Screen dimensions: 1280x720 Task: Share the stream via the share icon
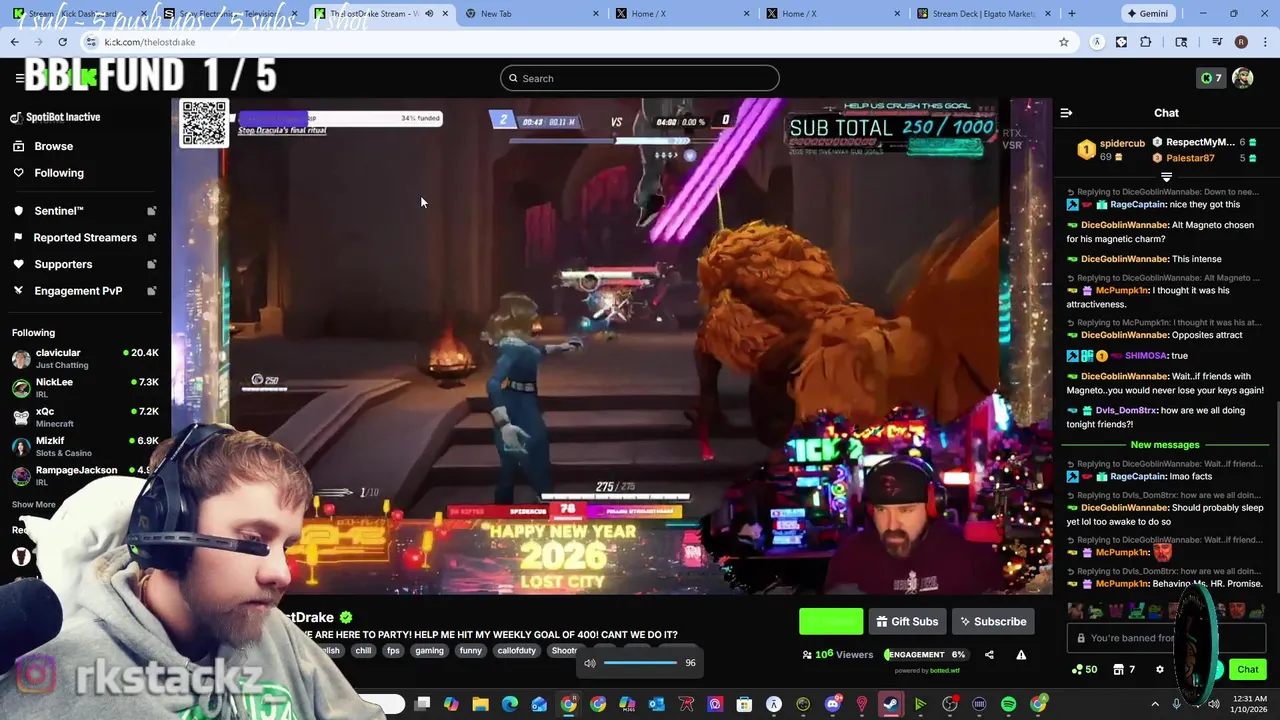point(989,655)
